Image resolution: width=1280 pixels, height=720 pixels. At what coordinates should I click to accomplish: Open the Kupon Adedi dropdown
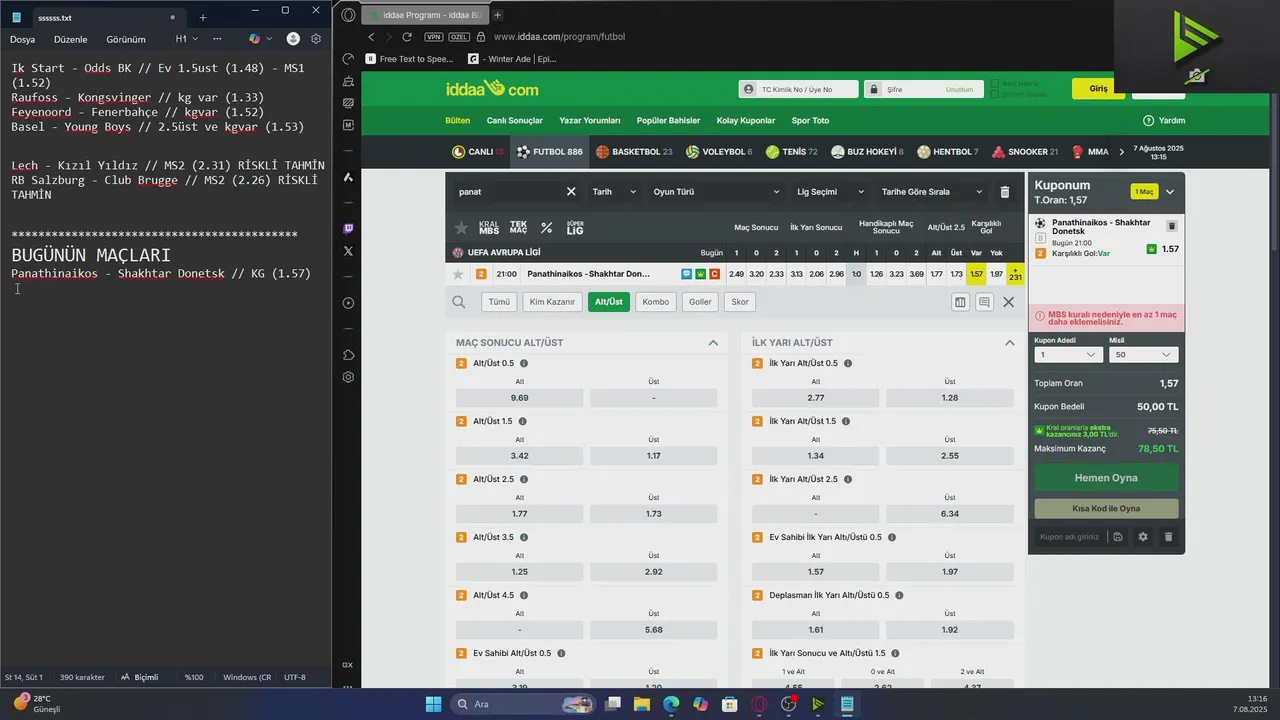1068,355
